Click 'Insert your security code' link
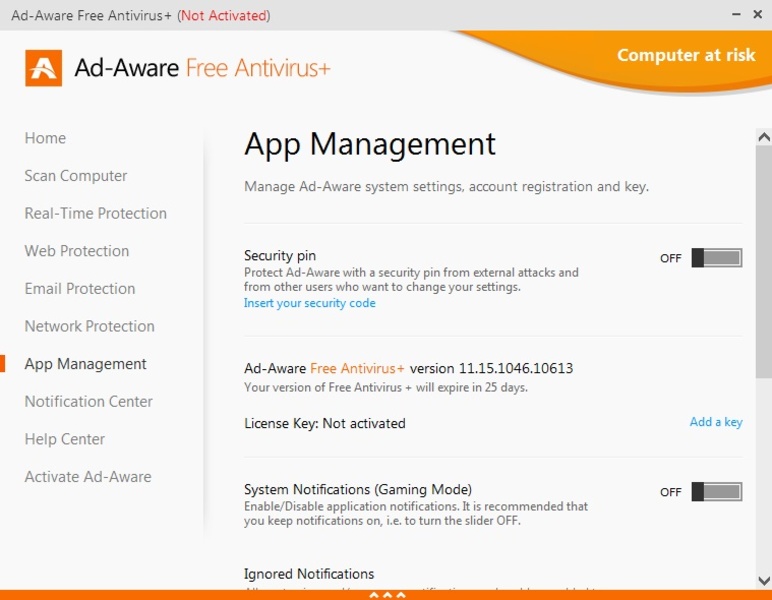 click(310, 303)
